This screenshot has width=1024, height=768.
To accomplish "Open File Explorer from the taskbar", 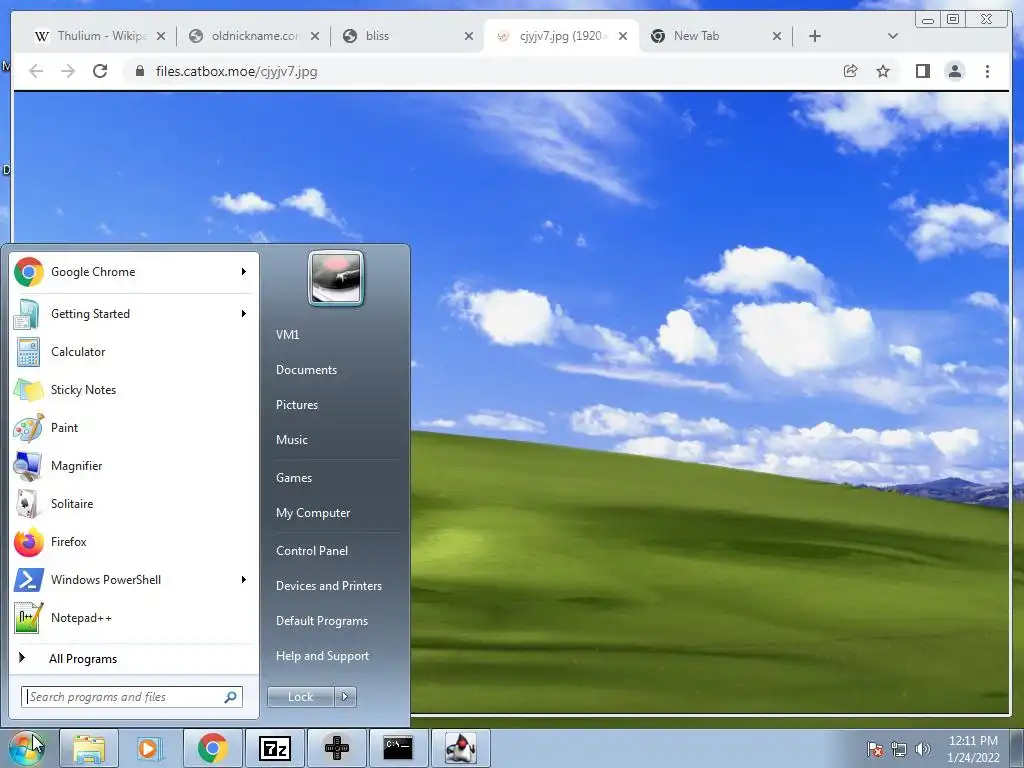I will (x=89, y=748).
